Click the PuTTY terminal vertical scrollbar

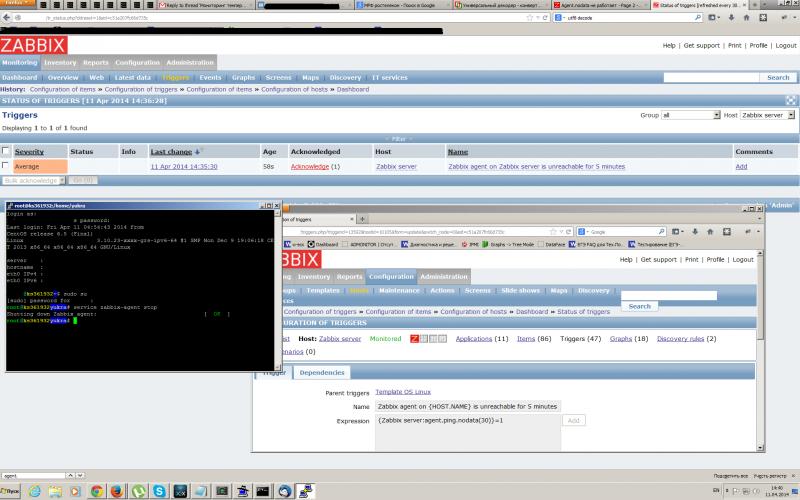tap(278, 288)
